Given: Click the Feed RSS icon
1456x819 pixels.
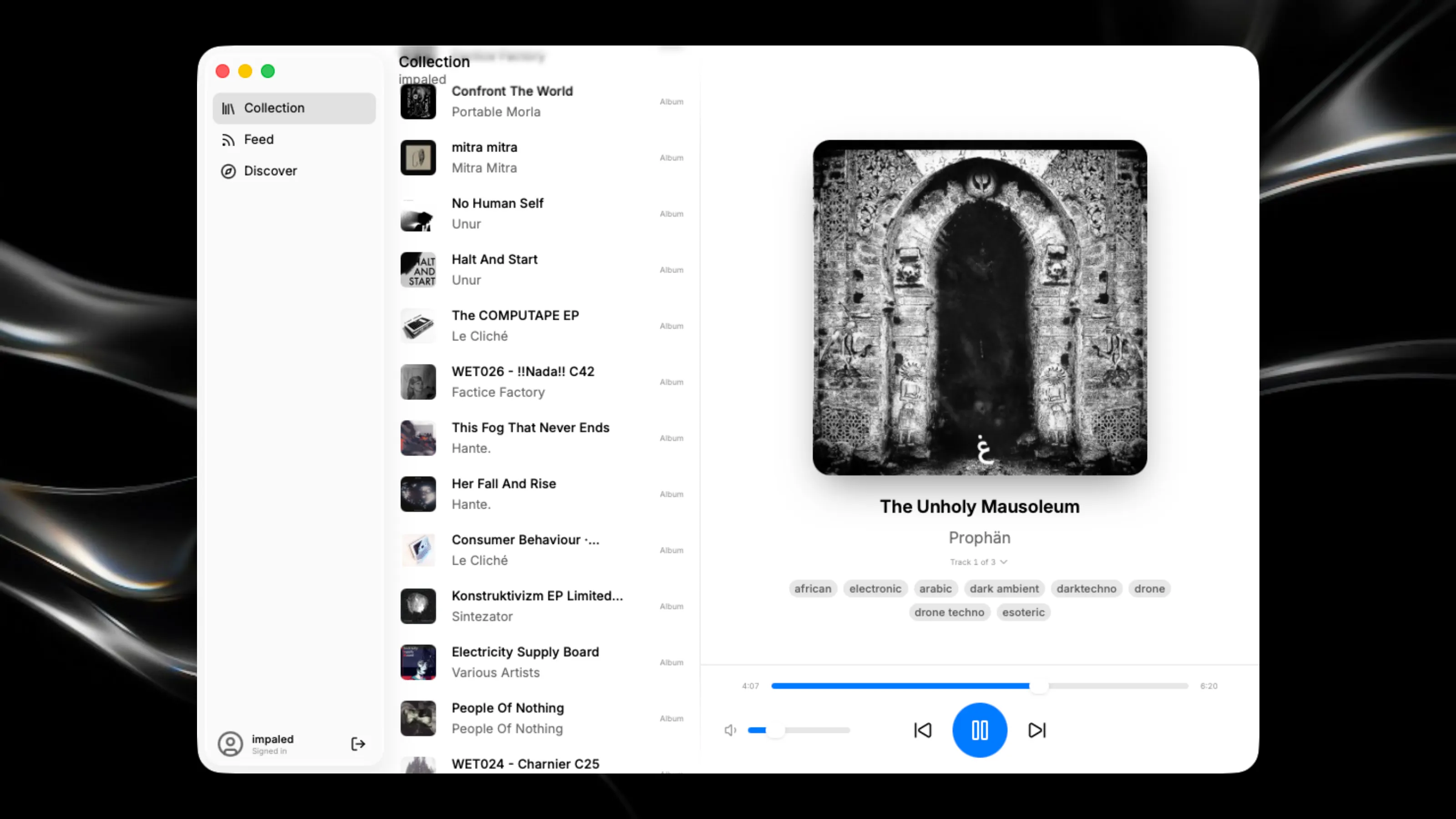Looking at the screenshot, I should pos(228,140).
